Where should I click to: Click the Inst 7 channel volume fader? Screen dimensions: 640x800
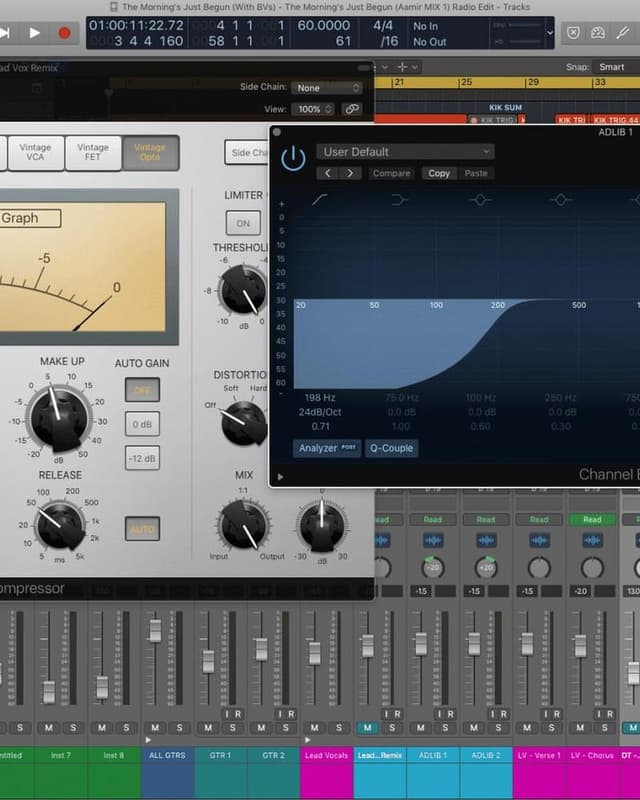(48, 691)
